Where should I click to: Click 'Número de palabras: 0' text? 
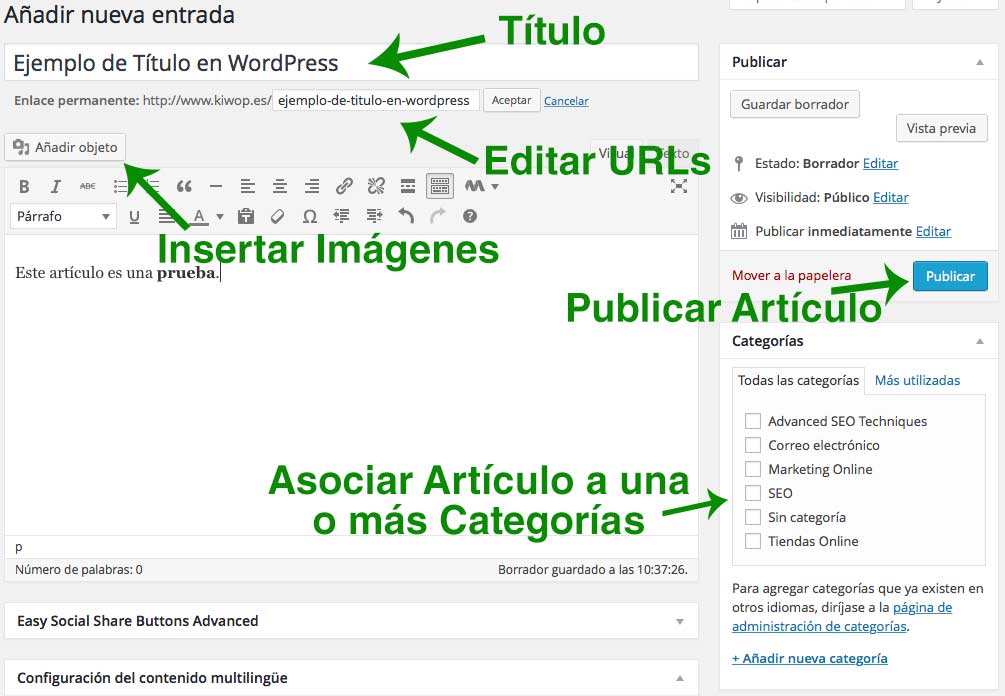point(79,570)
